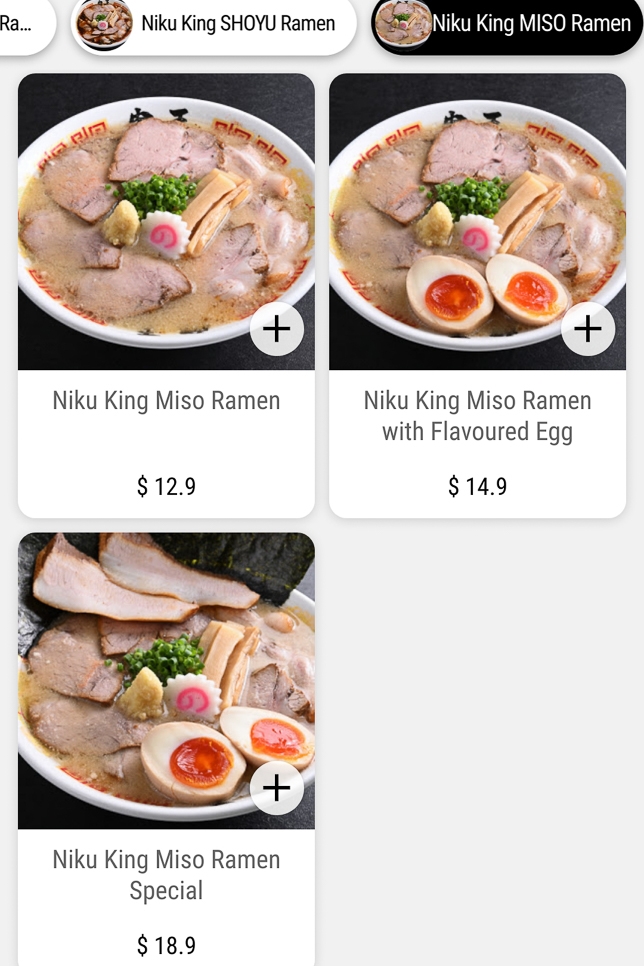Tap the $ 14.9 price
This screenshot has height=966, width=644.
[477, 487]
